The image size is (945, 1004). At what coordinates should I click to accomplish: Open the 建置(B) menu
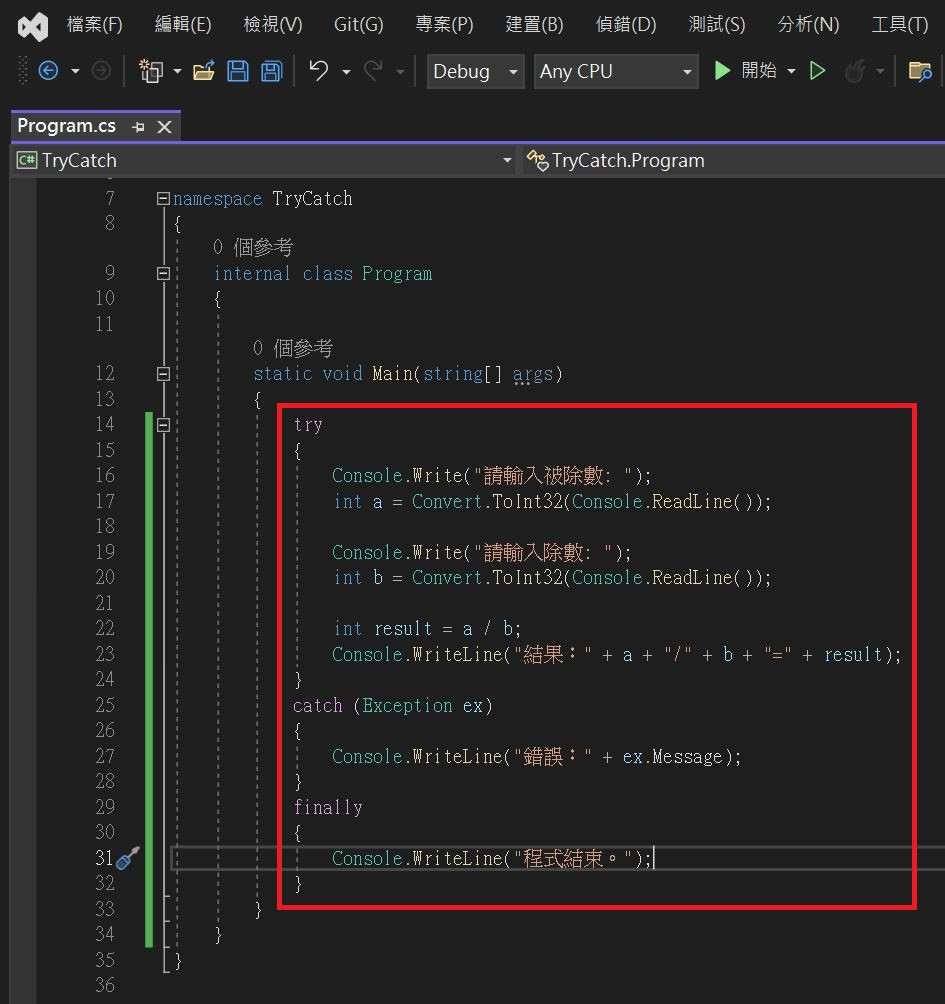coord(535,24)
